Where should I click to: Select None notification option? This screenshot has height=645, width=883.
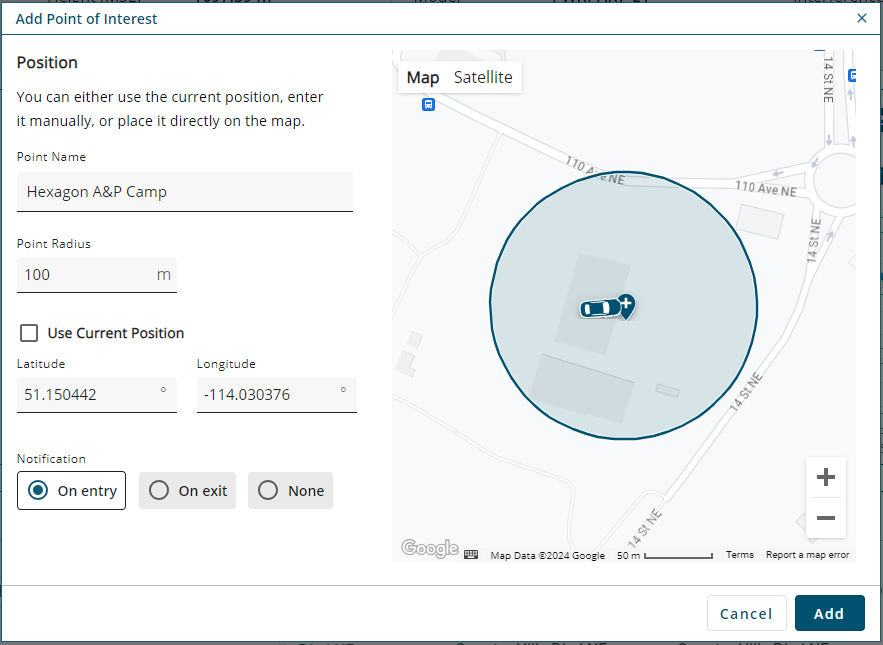(x=291, y=491)
